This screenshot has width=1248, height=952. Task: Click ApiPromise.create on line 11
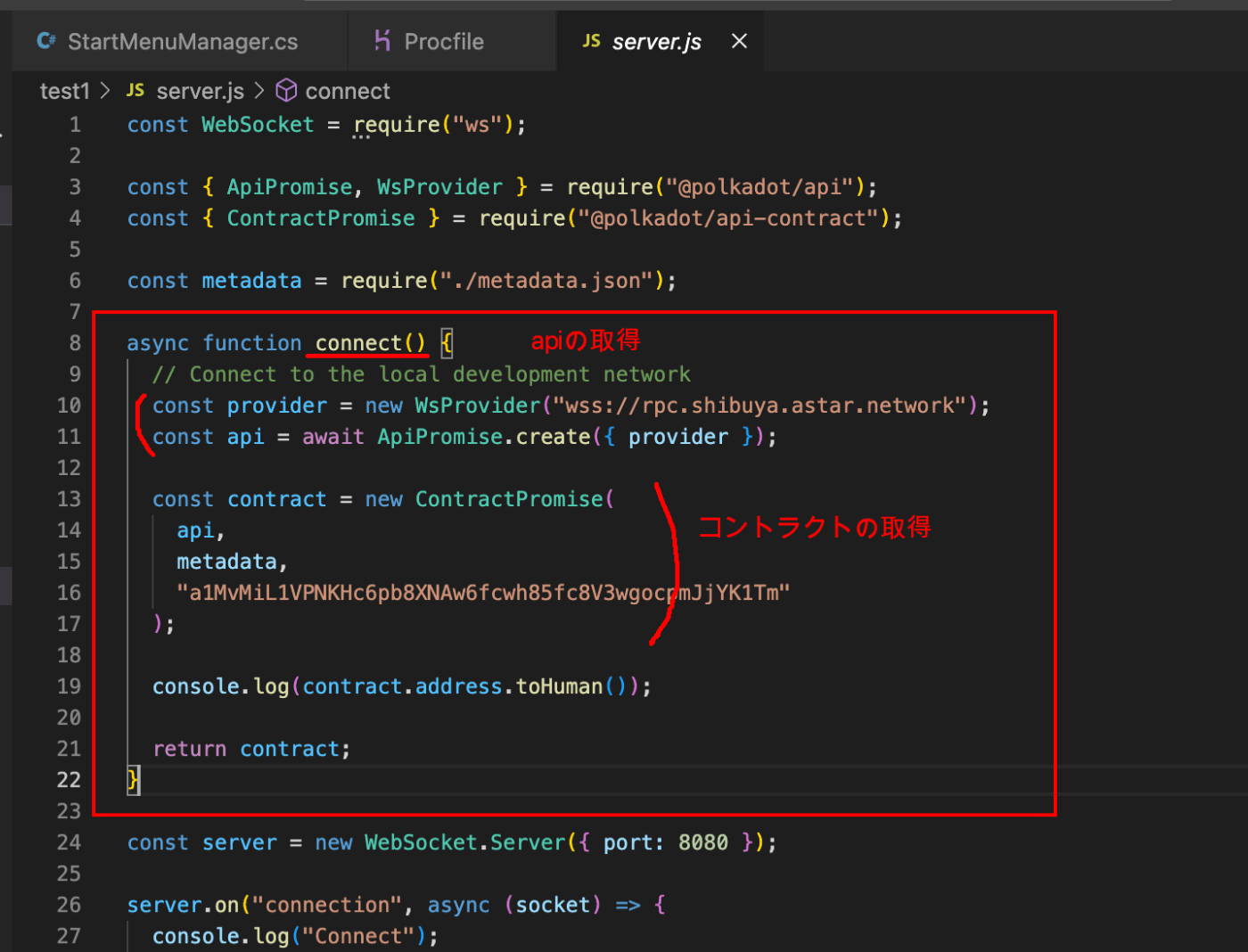484,437
